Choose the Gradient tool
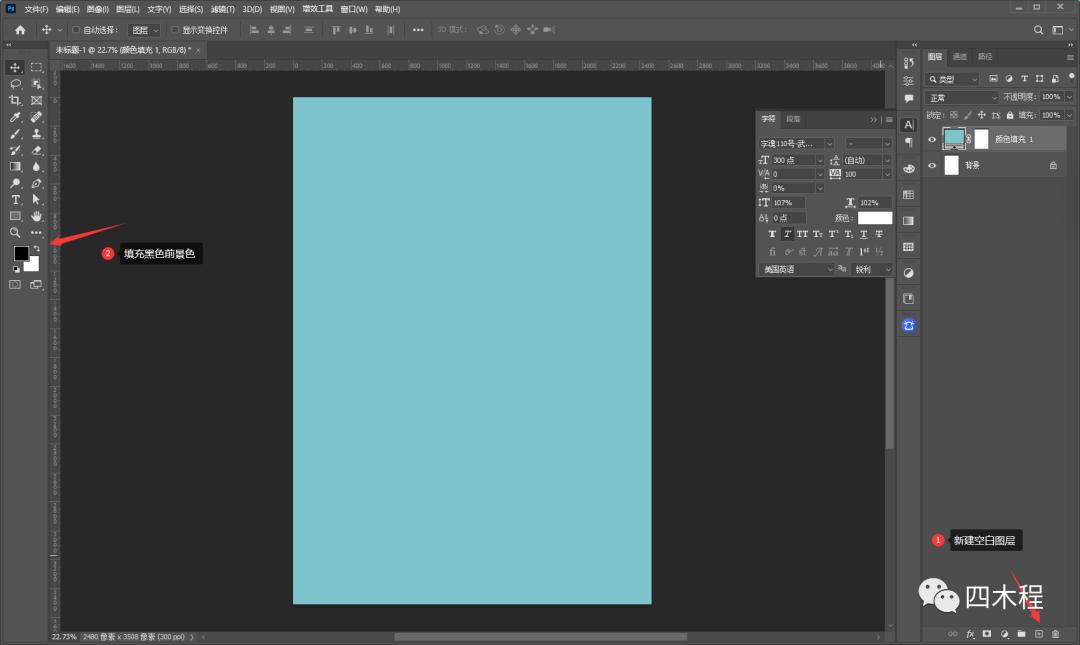The height and width of the screenshot is (645, 1080). click(x=15, y=167)
